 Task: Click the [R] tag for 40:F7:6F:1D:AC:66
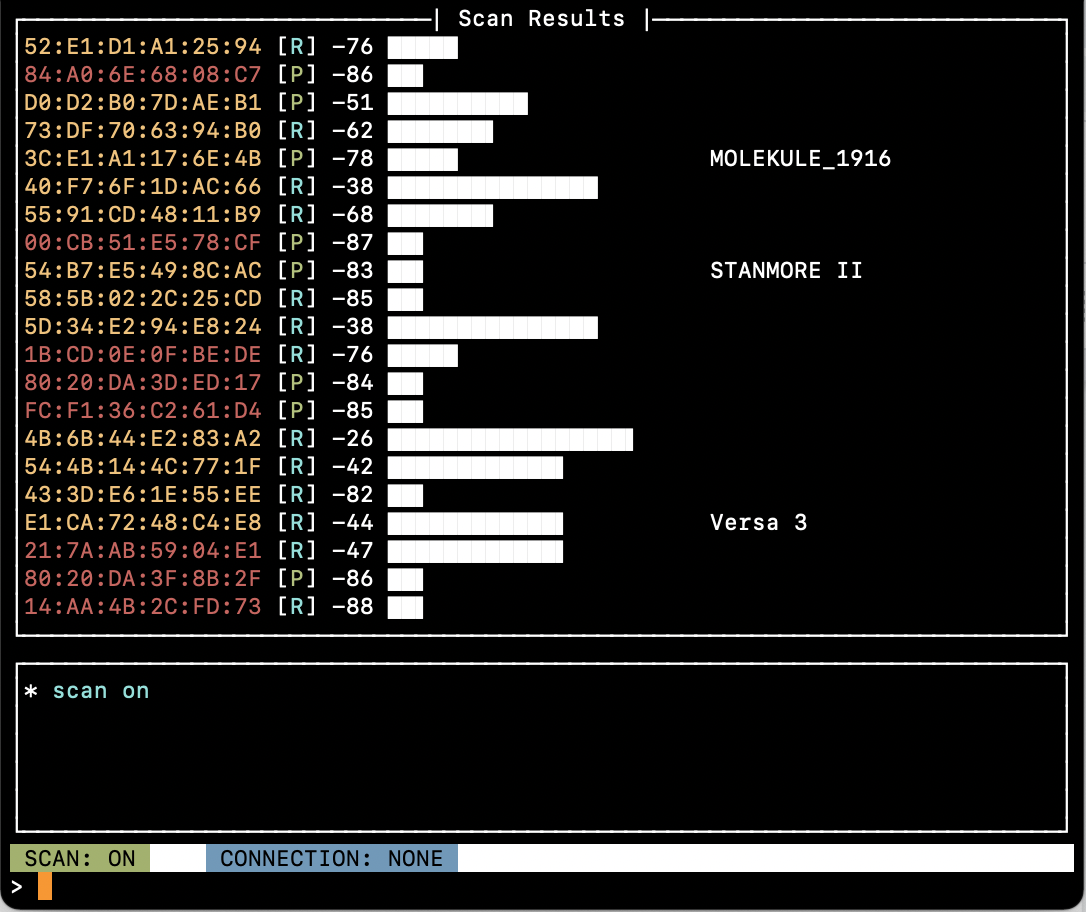pyautogui.click(x=296, y=186)
